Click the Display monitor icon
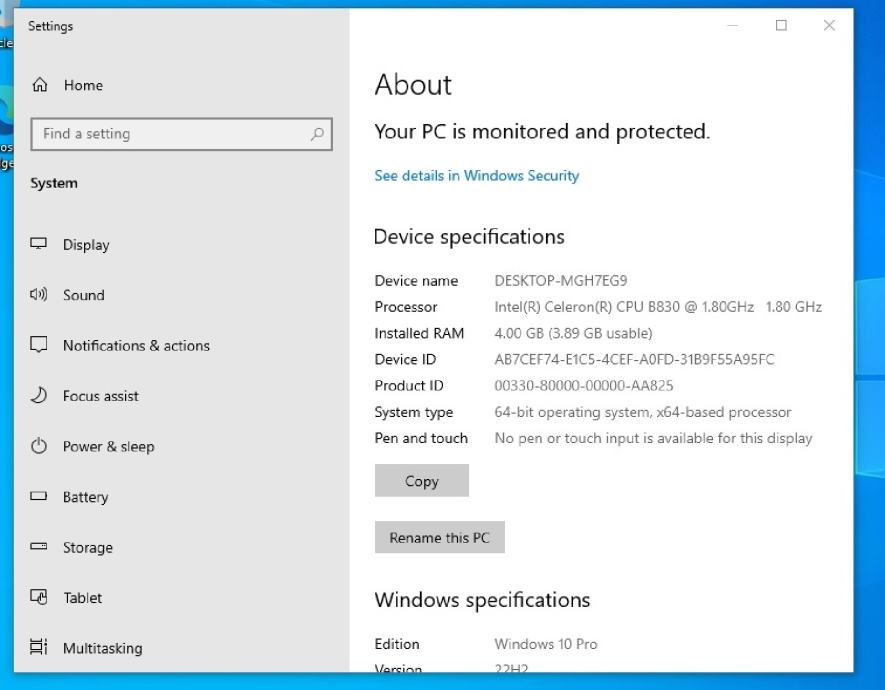 click(x=40, y=244)
